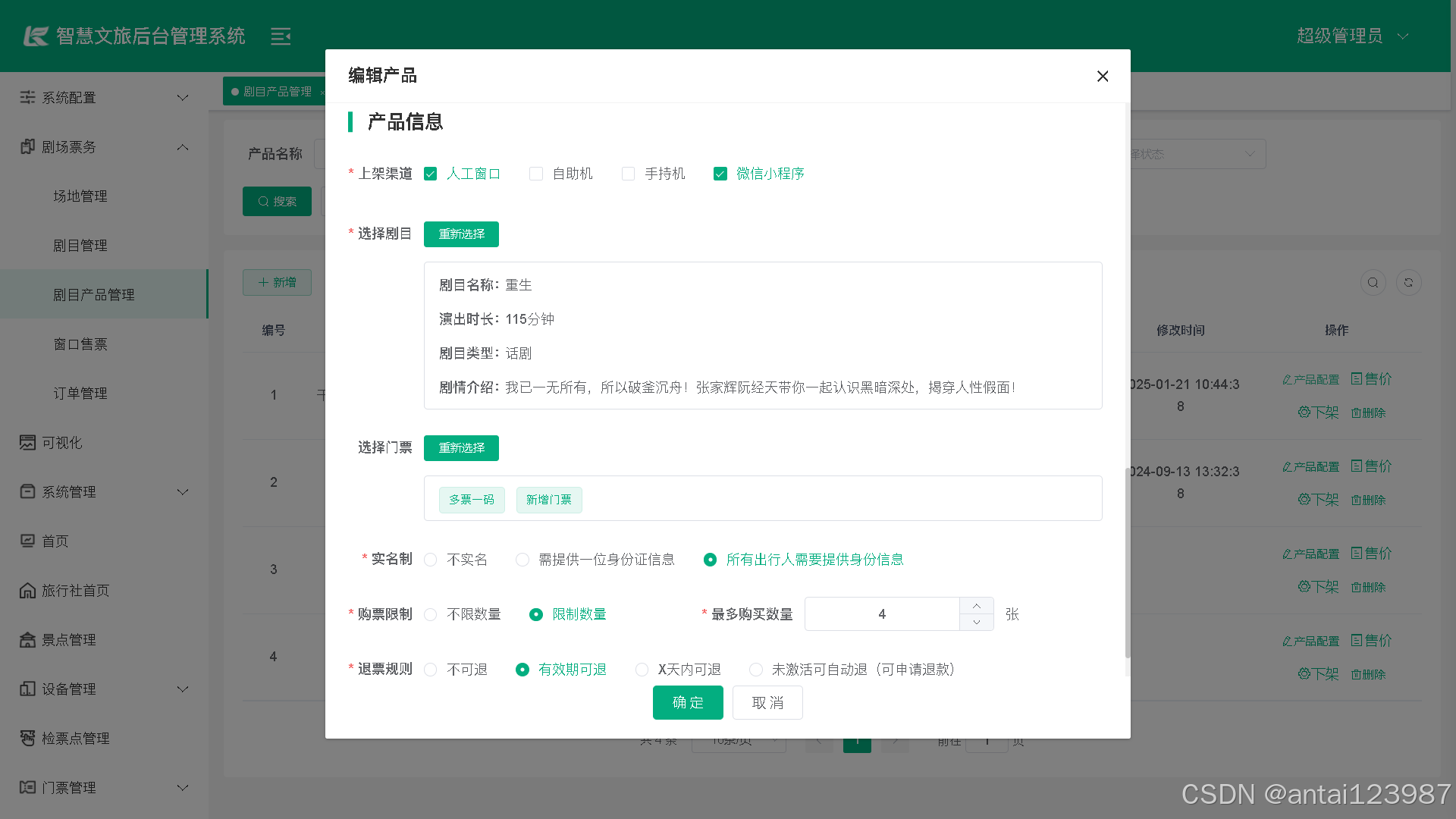Click the 新增门票 button

[x=548, y=499]
